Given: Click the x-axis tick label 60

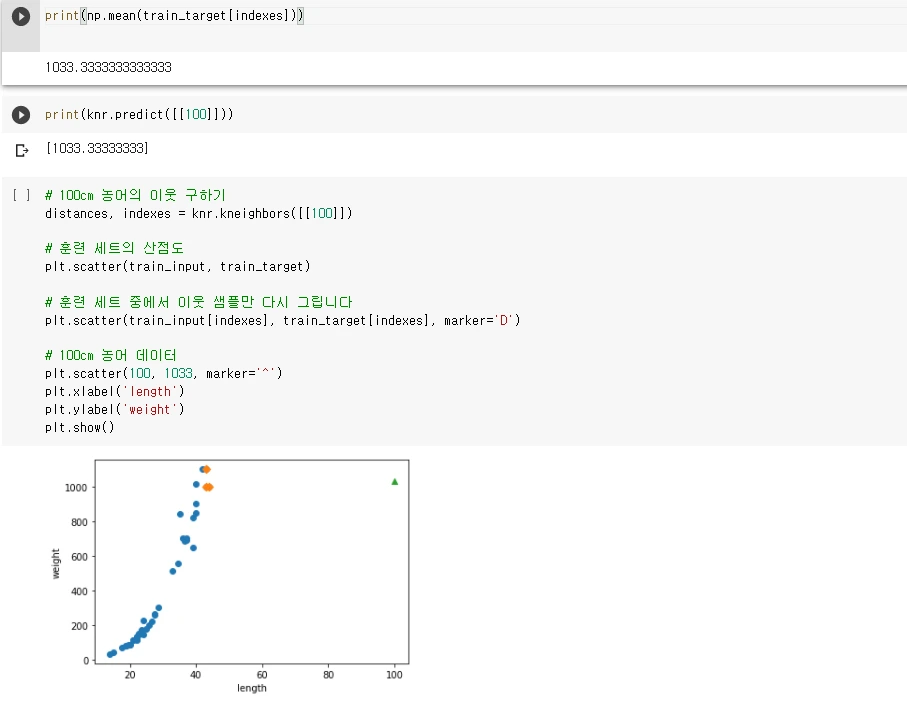Looking at the screenshot, I should tap(262, 675).
